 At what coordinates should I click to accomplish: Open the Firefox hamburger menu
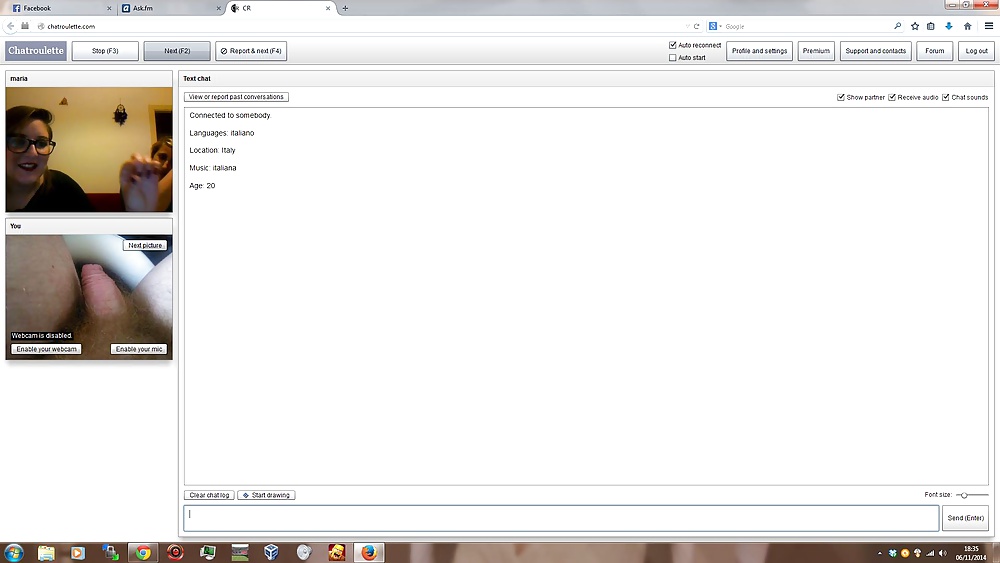pyautogui.click(x=989, y=26)
